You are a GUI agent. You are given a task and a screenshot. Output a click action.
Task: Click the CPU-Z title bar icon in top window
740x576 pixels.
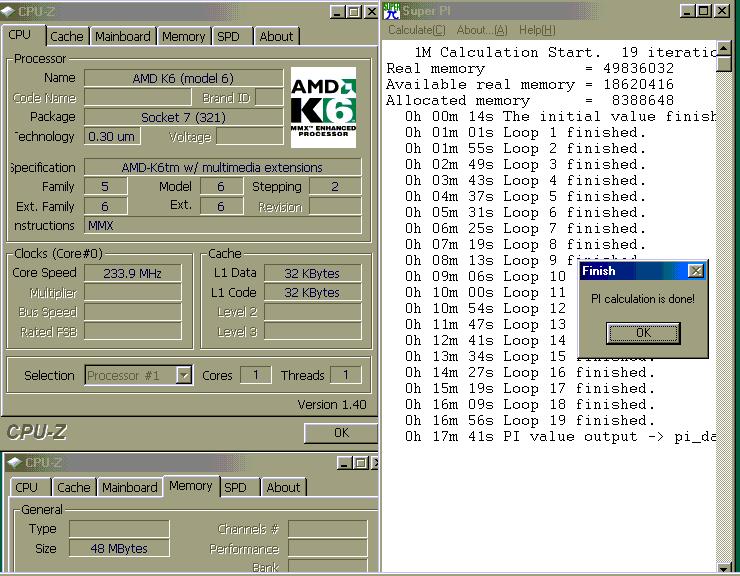8,11
